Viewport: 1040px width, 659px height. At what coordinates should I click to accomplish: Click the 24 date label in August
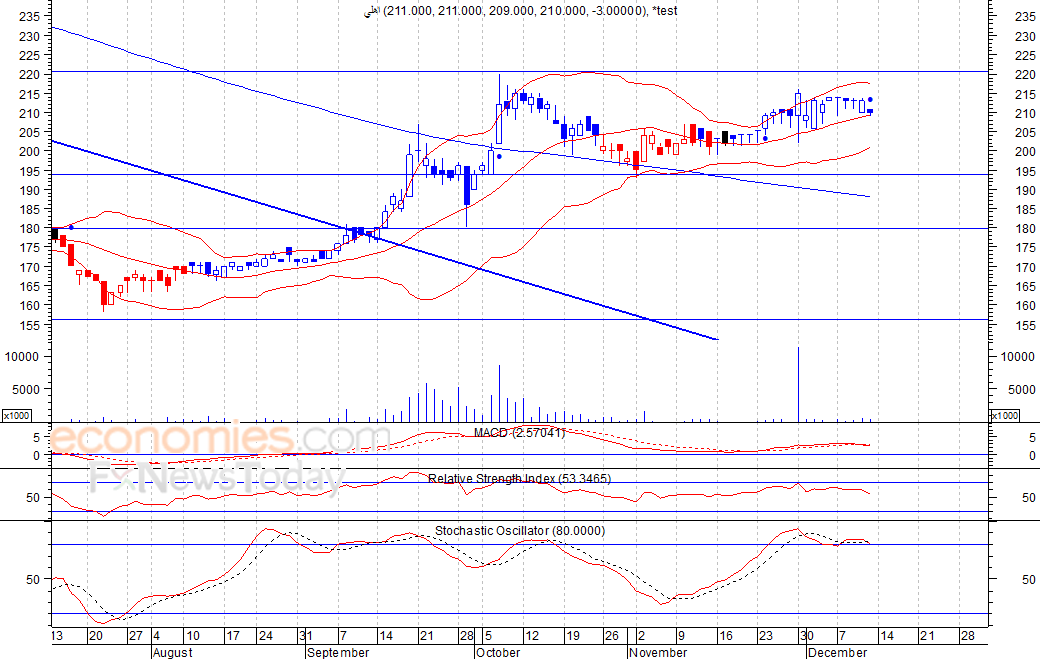click(x=265, y=636)
